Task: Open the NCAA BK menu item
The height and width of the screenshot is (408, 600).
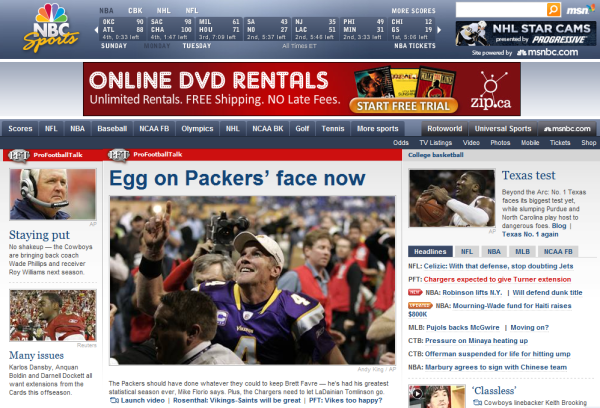Action: [x=267, y=129]
